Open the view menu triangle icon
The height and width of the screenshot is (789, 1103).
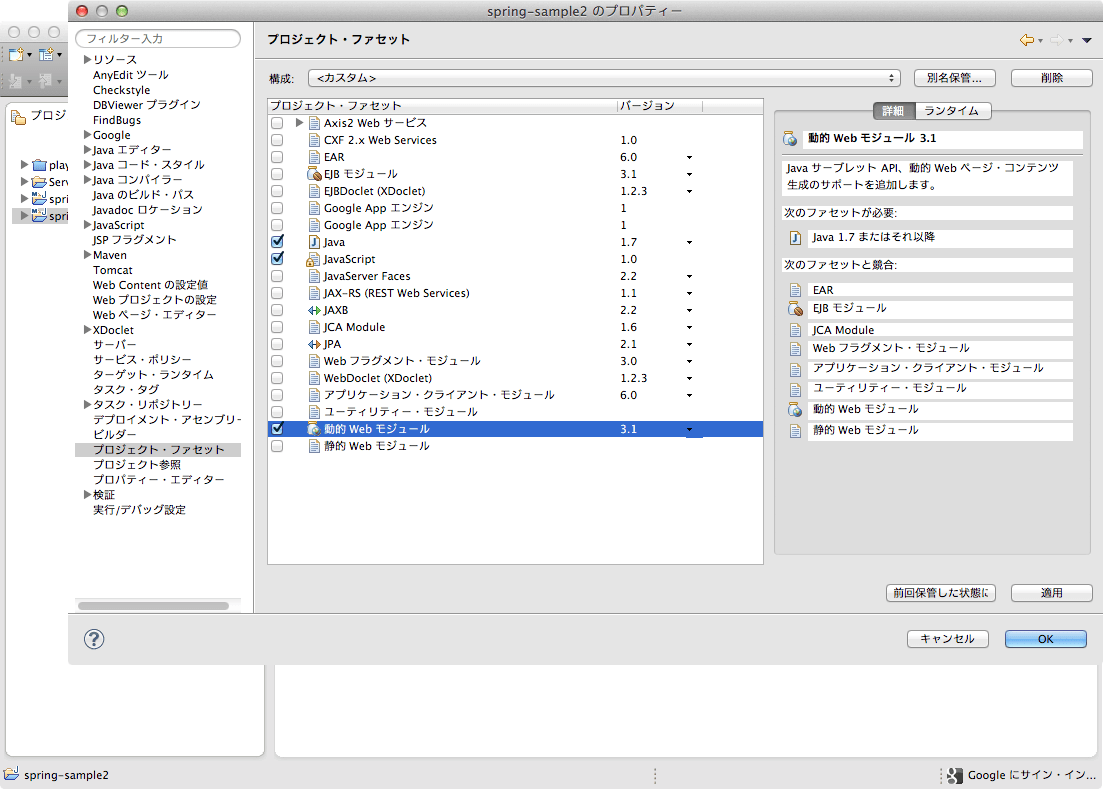click(x=1086, y=40)
